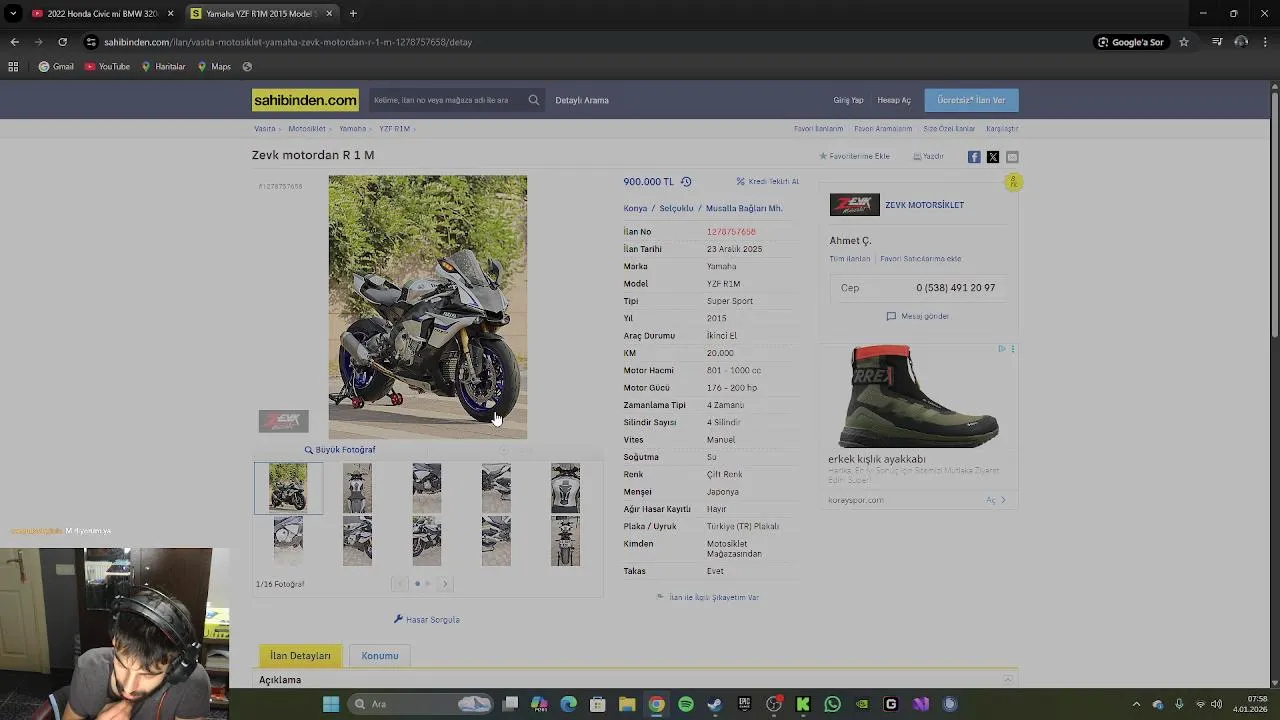This screenshot has width=1280, height=720.
Task: Open Spotify from the taskbar
Action: pos(686,704)
